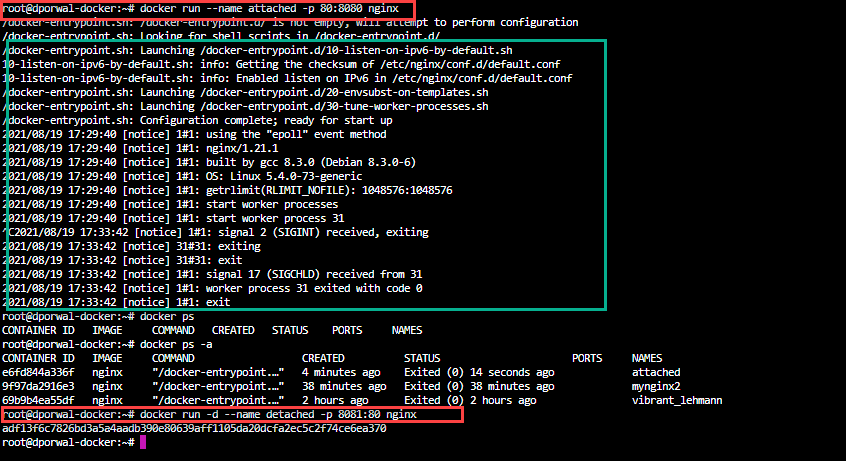Screen dimensions: 846x461
Task: Select the container name 'vibrant_lehmann'
Action: click(677, 401)
